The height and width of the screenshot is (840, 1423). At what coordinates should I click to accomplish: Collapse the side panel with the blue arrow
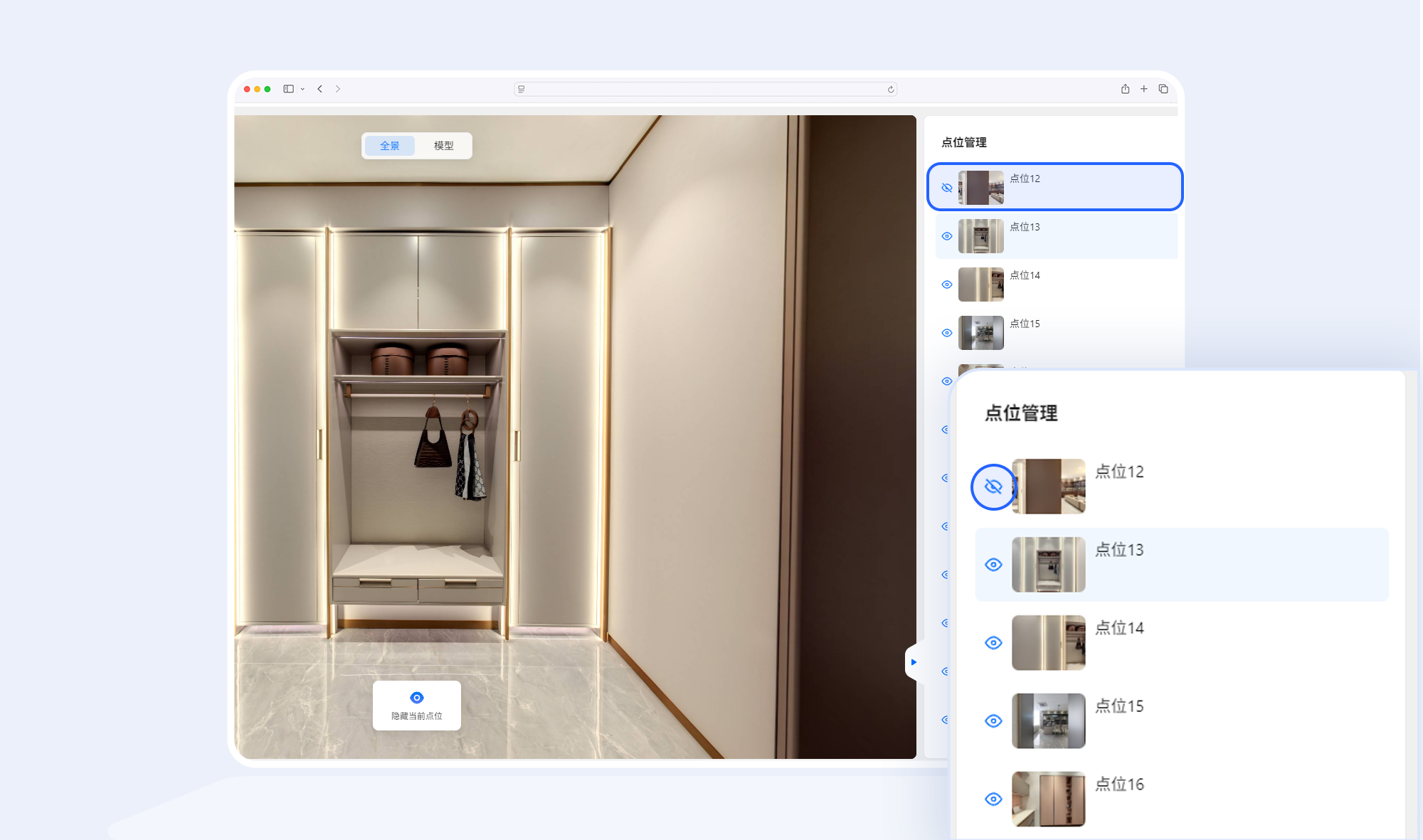coord(914,662)
